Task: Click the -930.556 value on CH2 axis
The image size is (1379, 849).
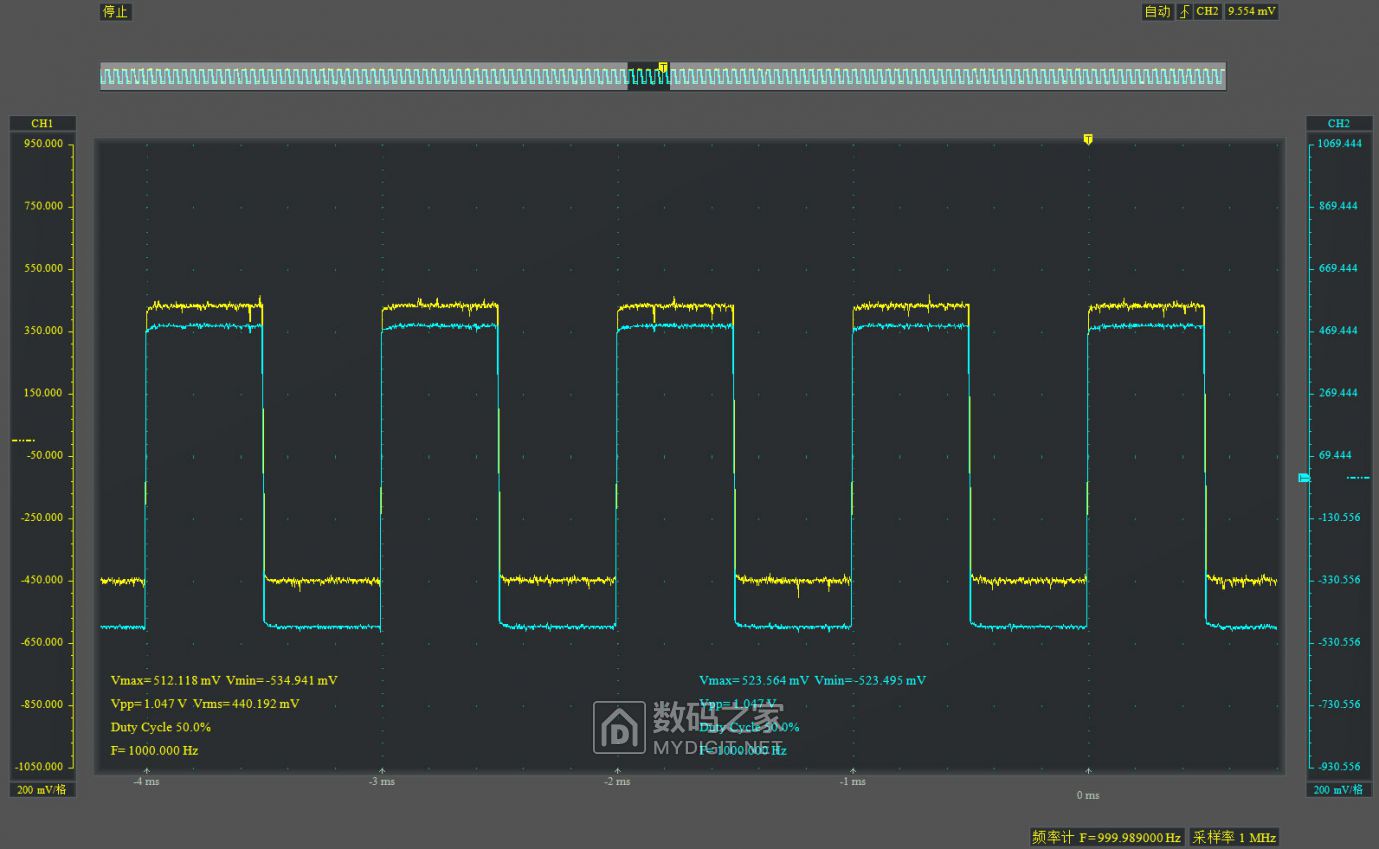Action: point(1340,766)
